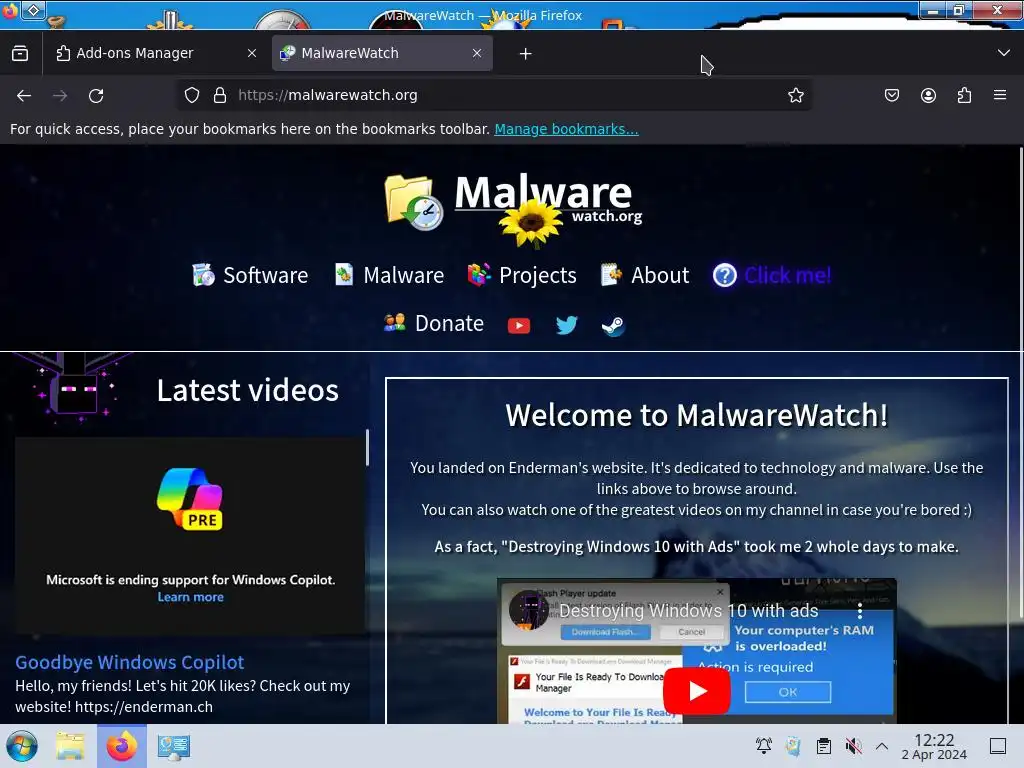Expand the list all tabs chevron

(x=1004, y=53)
